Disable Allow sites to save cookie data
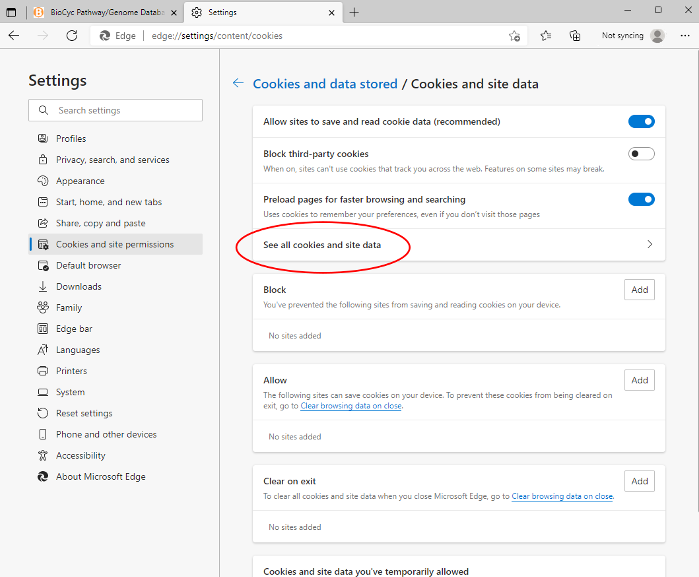The height and width of the screenshot is (577, 699). pos(641,122)
